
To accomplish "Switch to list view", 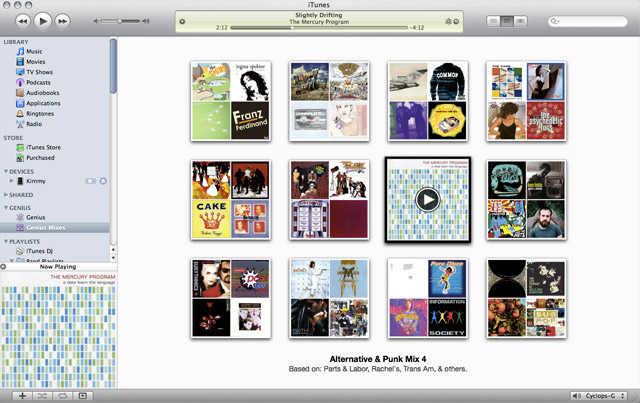I will (x=493, y=21).
